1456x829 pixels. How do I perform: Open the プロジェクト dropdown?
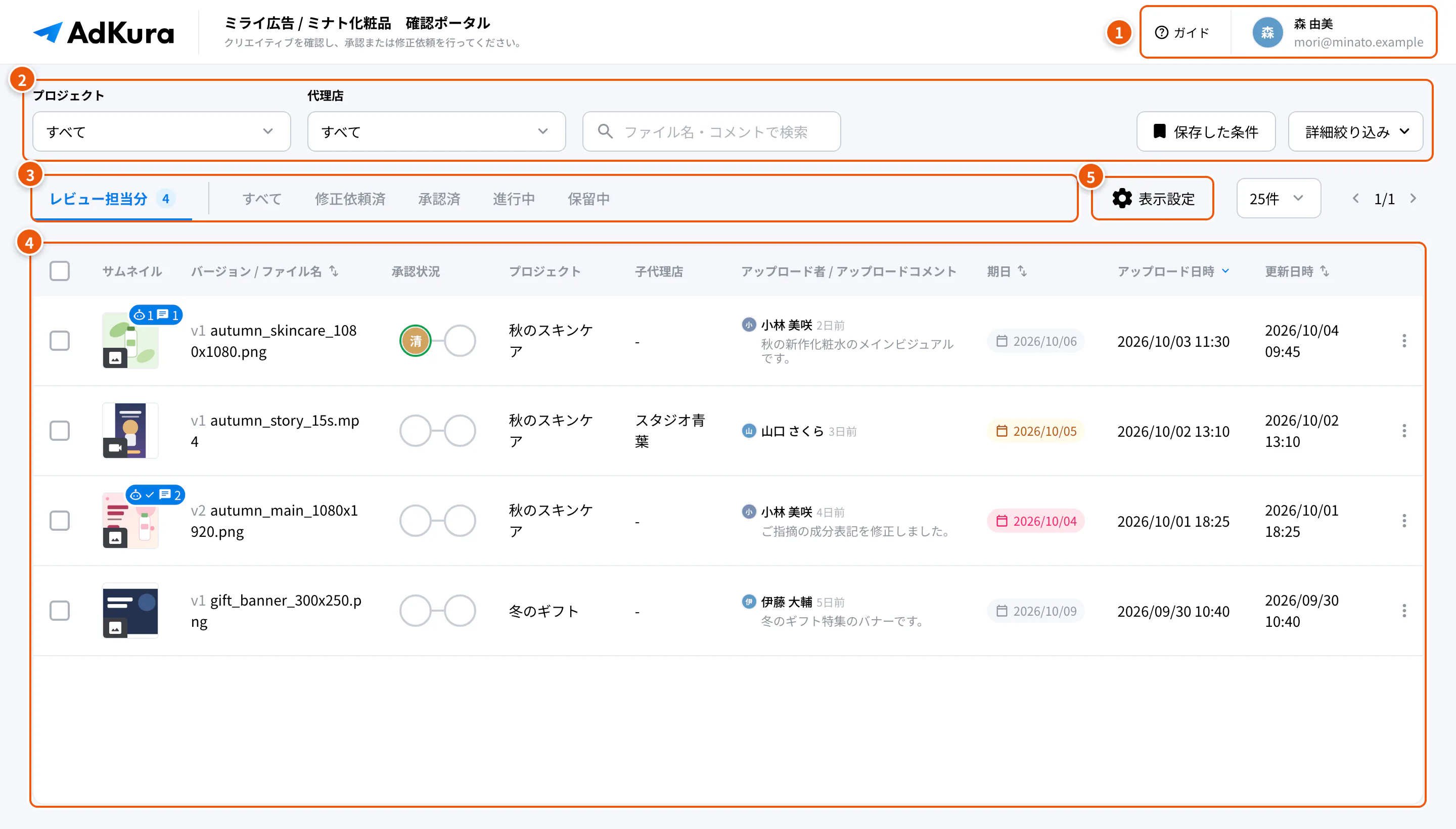pos(162,131)
